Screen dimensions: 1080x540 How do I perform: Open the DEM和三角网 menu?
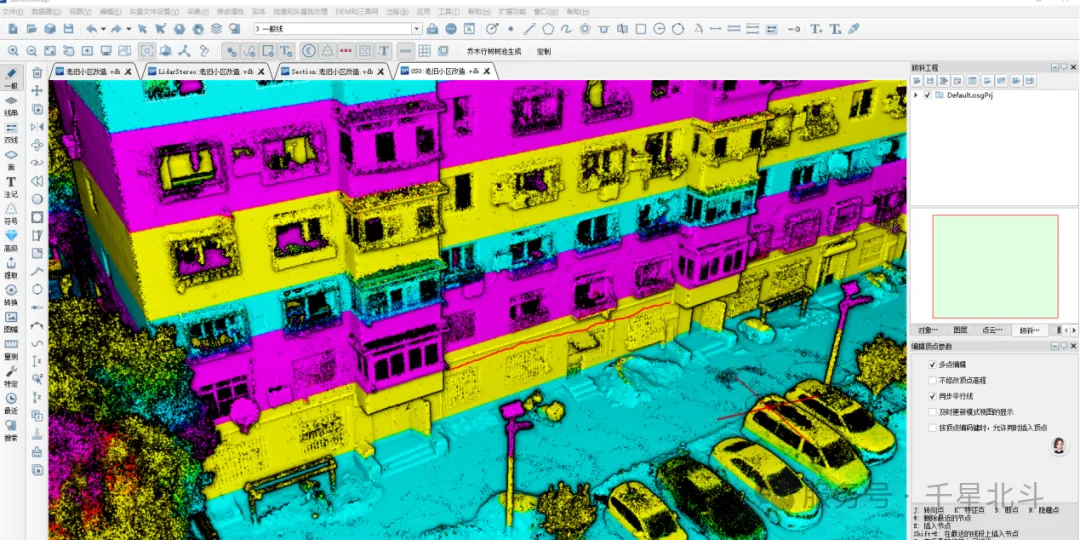357,12
